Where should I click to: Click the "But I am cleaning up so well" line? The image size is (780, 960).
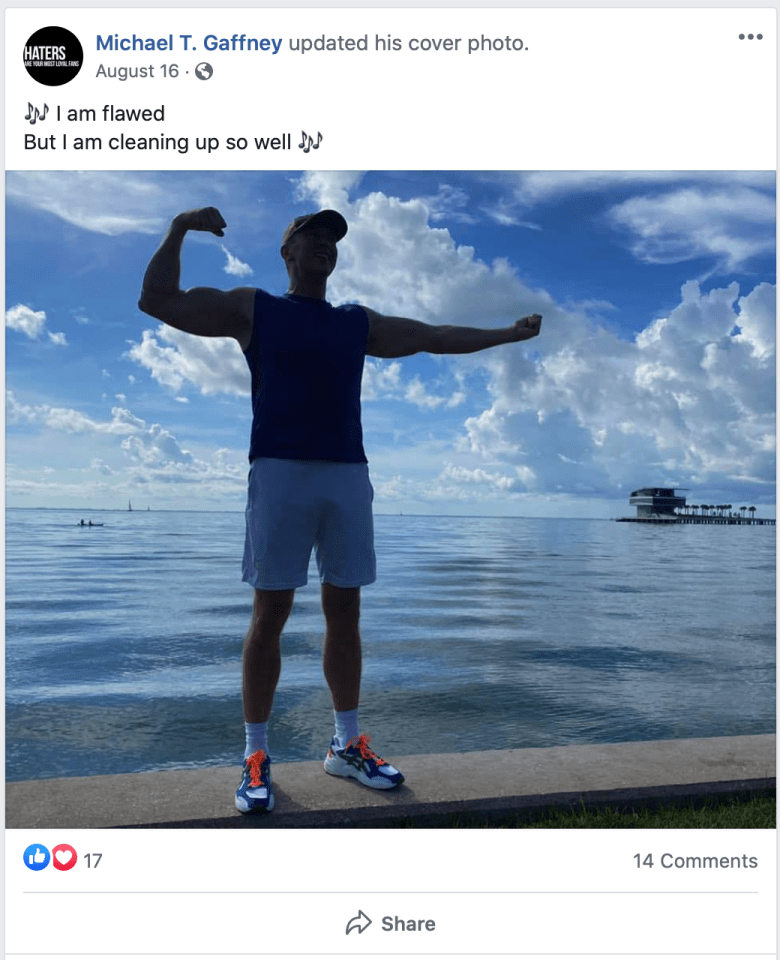click(x=157, y=142)
